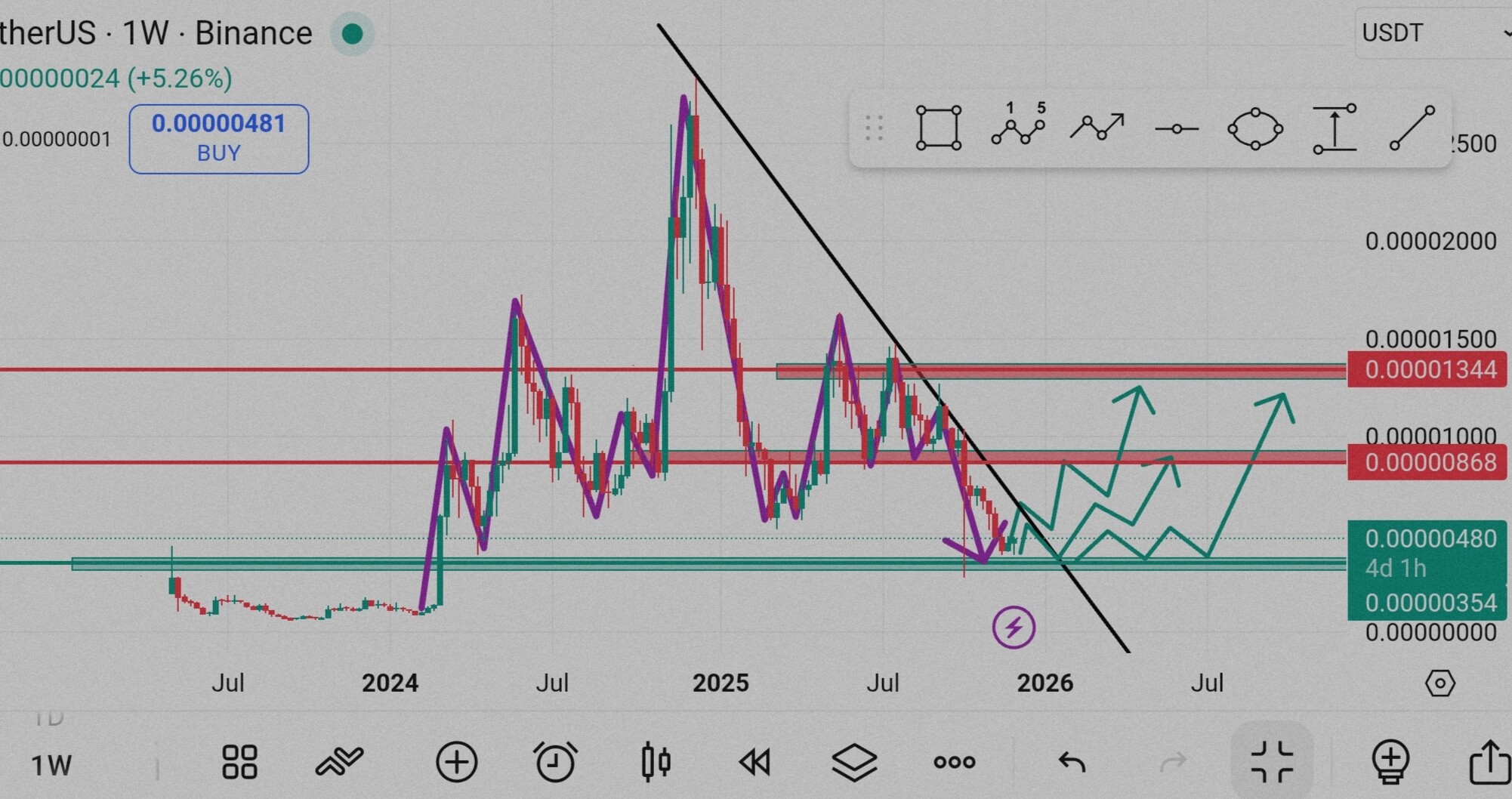1512x799 pixels.
Task: Select the horizontal line tool
Action: pos(1176,129)
